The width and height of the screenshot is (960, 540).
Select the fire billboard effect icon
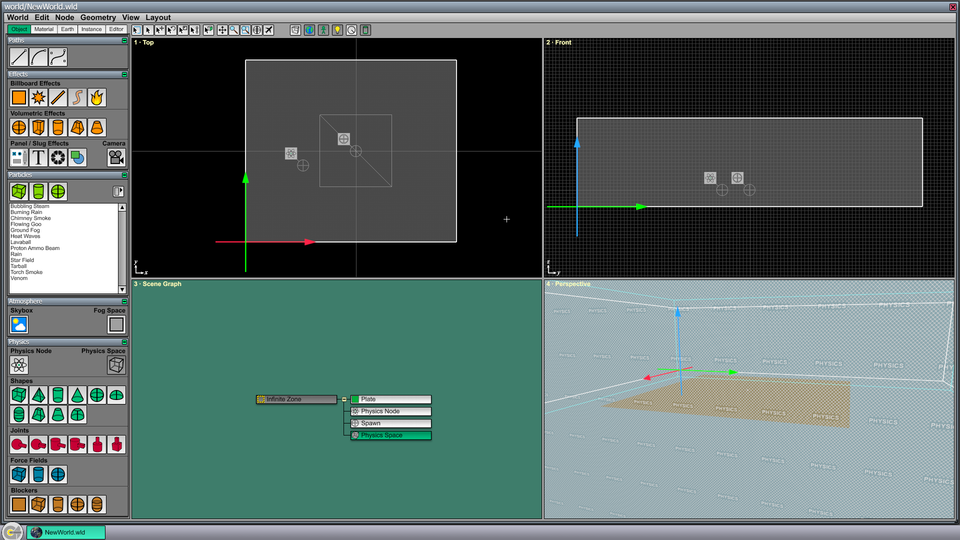tap(97, 97)
